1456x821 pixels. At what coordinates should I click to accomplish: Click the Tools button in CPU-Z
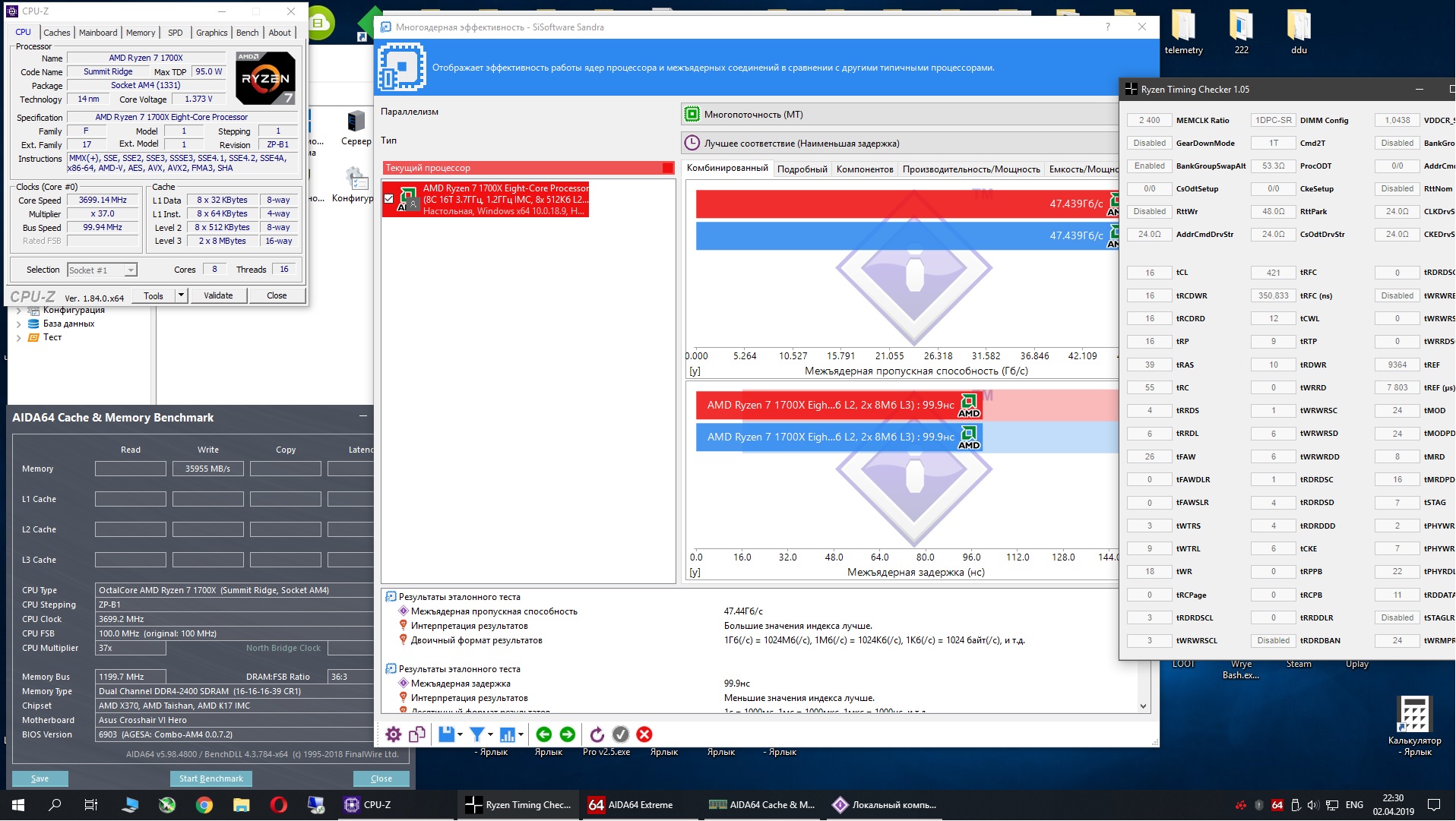[x=154, y=295]
